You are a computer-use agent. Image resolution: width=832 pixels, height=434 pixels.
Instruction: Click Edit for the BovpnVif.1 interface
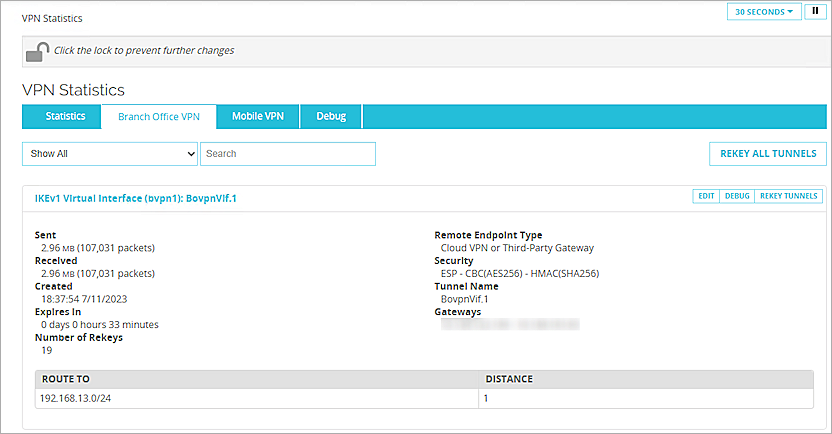tap(706, 196)
